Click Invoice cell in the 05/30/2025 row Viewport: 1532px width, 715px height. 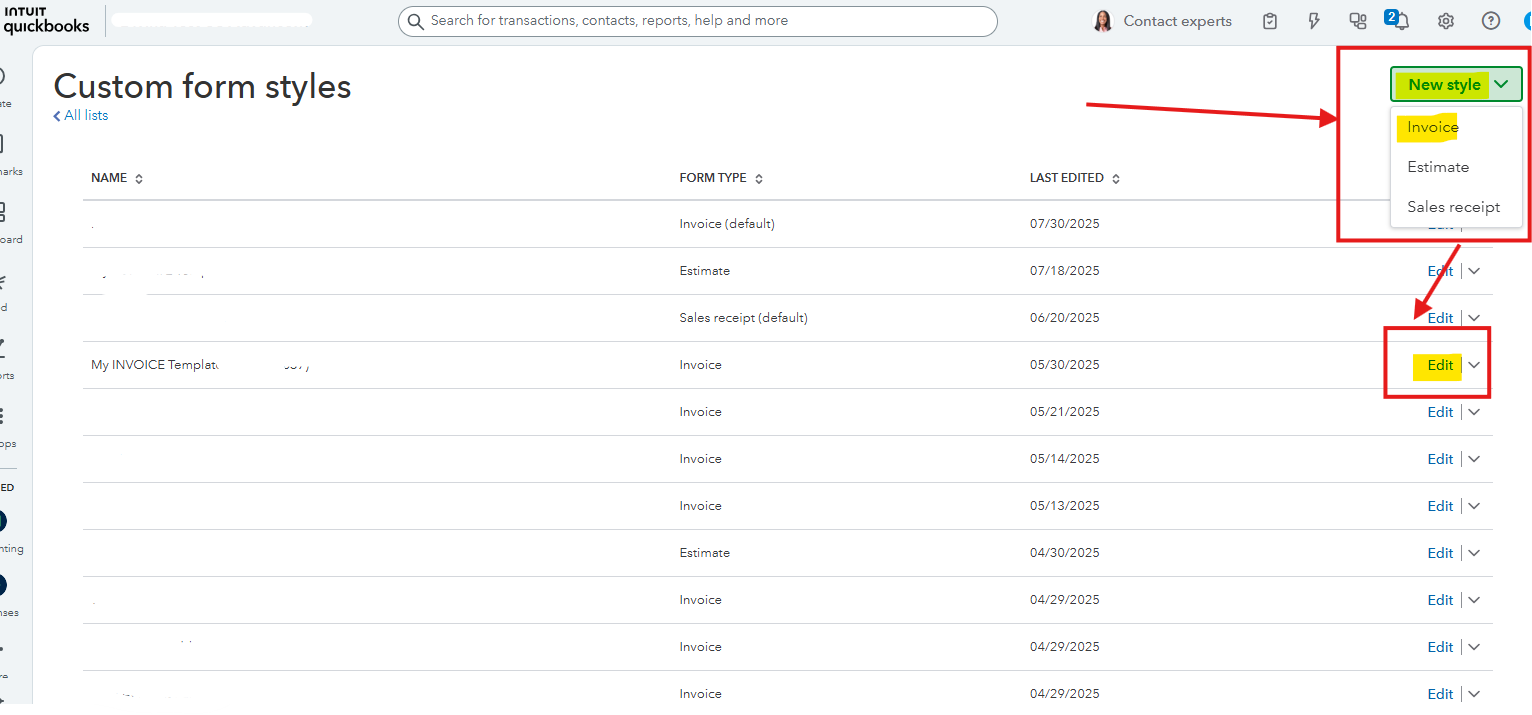[700, 365]
